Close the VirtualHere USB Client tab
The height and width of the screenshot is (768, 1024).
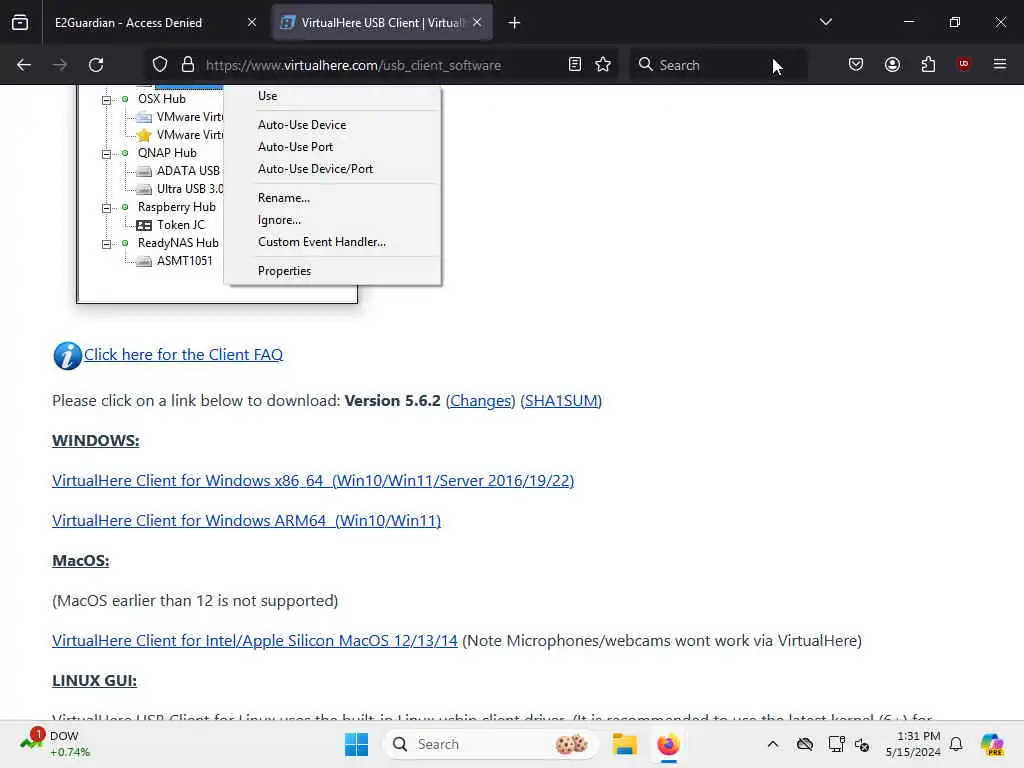(x=477, y=23)
